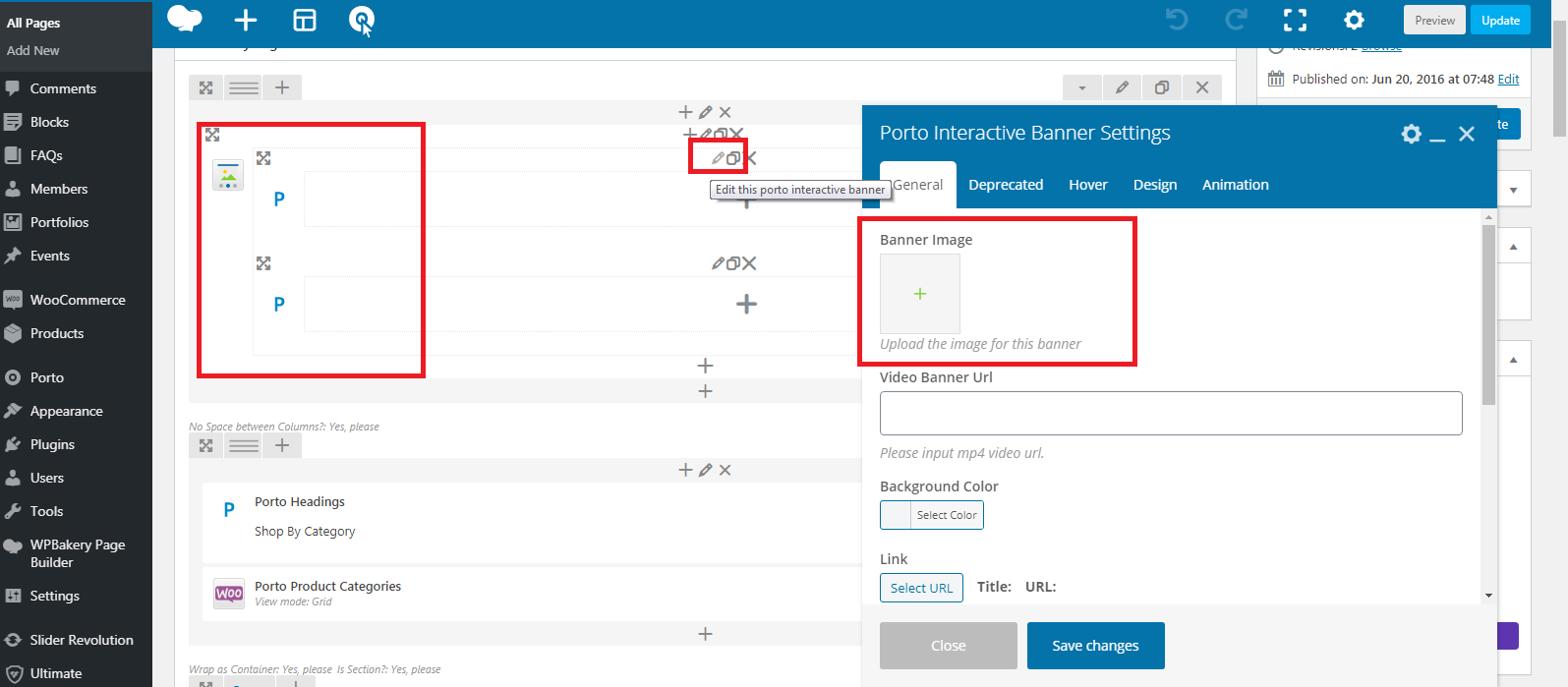Click the Published on calendar icon
Viewport: 1568px width, 687px height.
click(1276, 79)
